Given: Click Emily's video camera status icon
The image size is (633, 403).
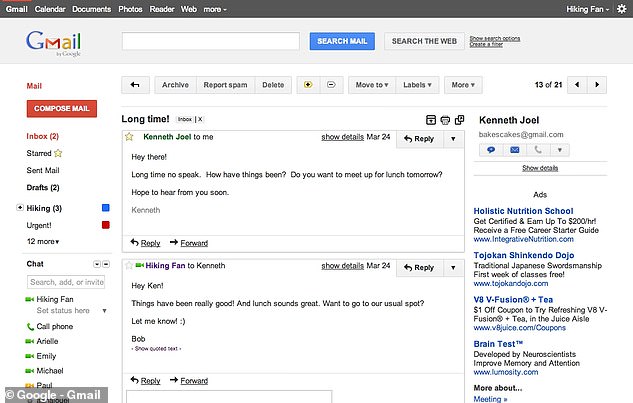Looking at the screenshot, I should (x=29, y=356).
